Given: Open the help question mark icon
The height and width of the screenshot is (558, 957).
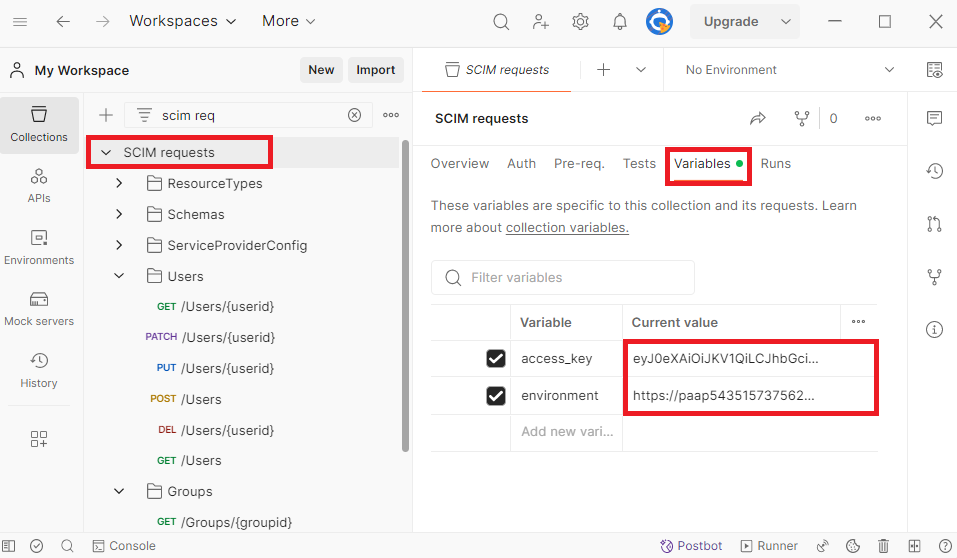Looking at the screenshot, I should coord(945,546).
